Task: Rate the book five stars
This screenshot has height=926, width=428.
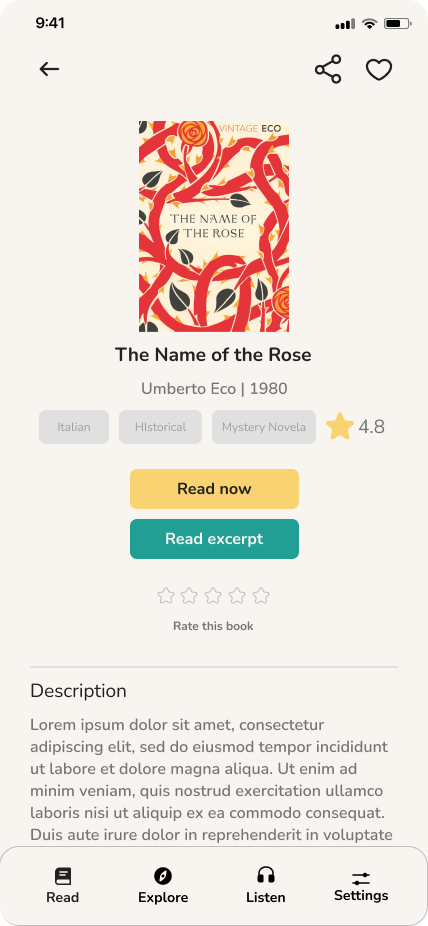Action: coord(261,595)
